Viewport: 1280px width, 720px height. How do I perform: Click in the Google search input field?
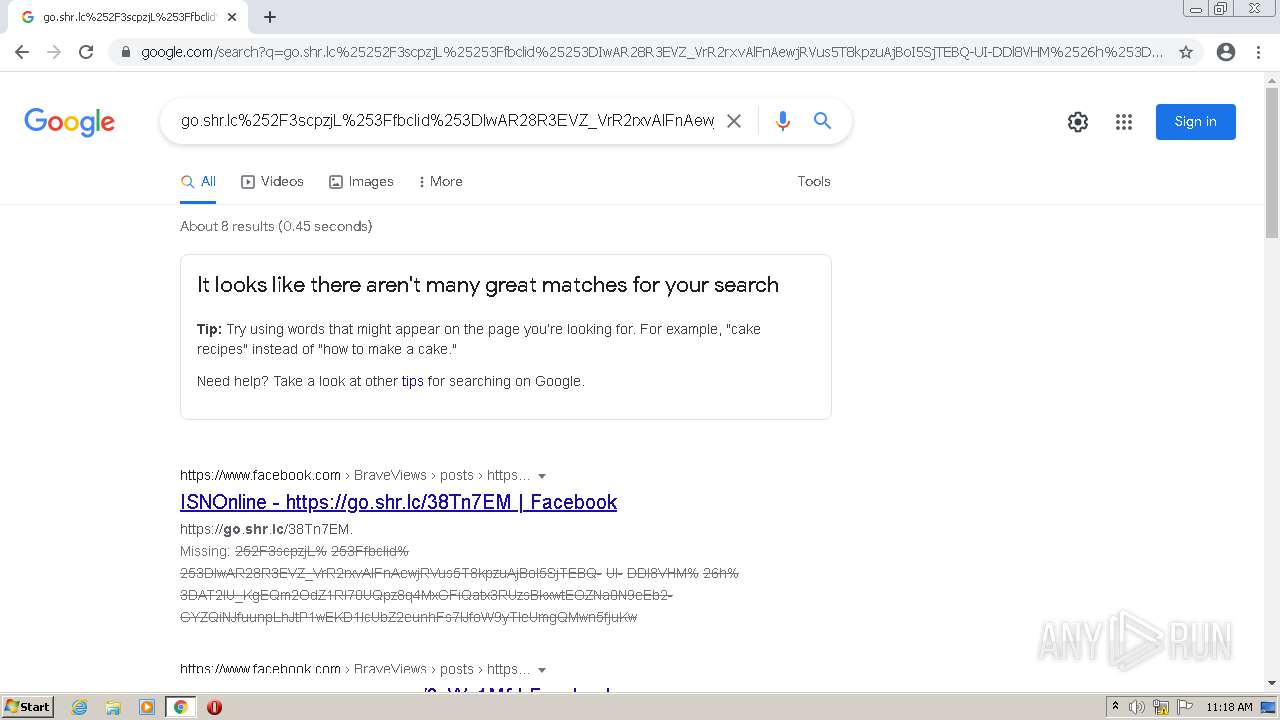point(447,121)
